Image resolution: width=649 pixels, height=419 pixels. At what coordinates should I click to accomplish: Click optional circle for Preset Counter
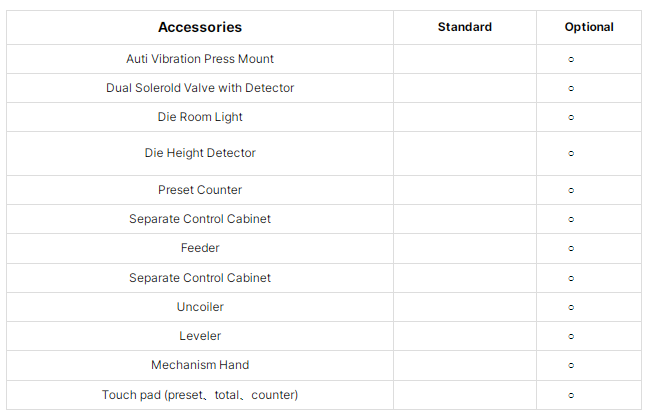571,190
